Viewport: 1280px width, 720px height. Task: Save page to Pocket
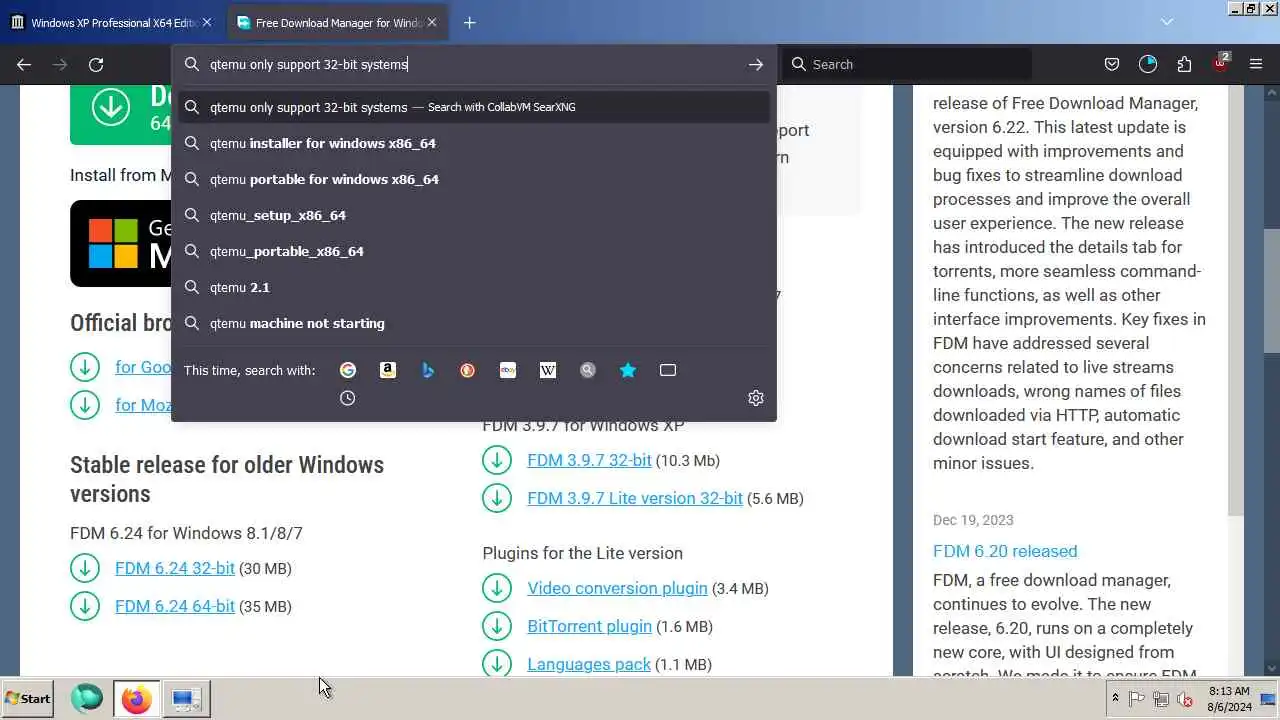click(x=1112, y=64)
